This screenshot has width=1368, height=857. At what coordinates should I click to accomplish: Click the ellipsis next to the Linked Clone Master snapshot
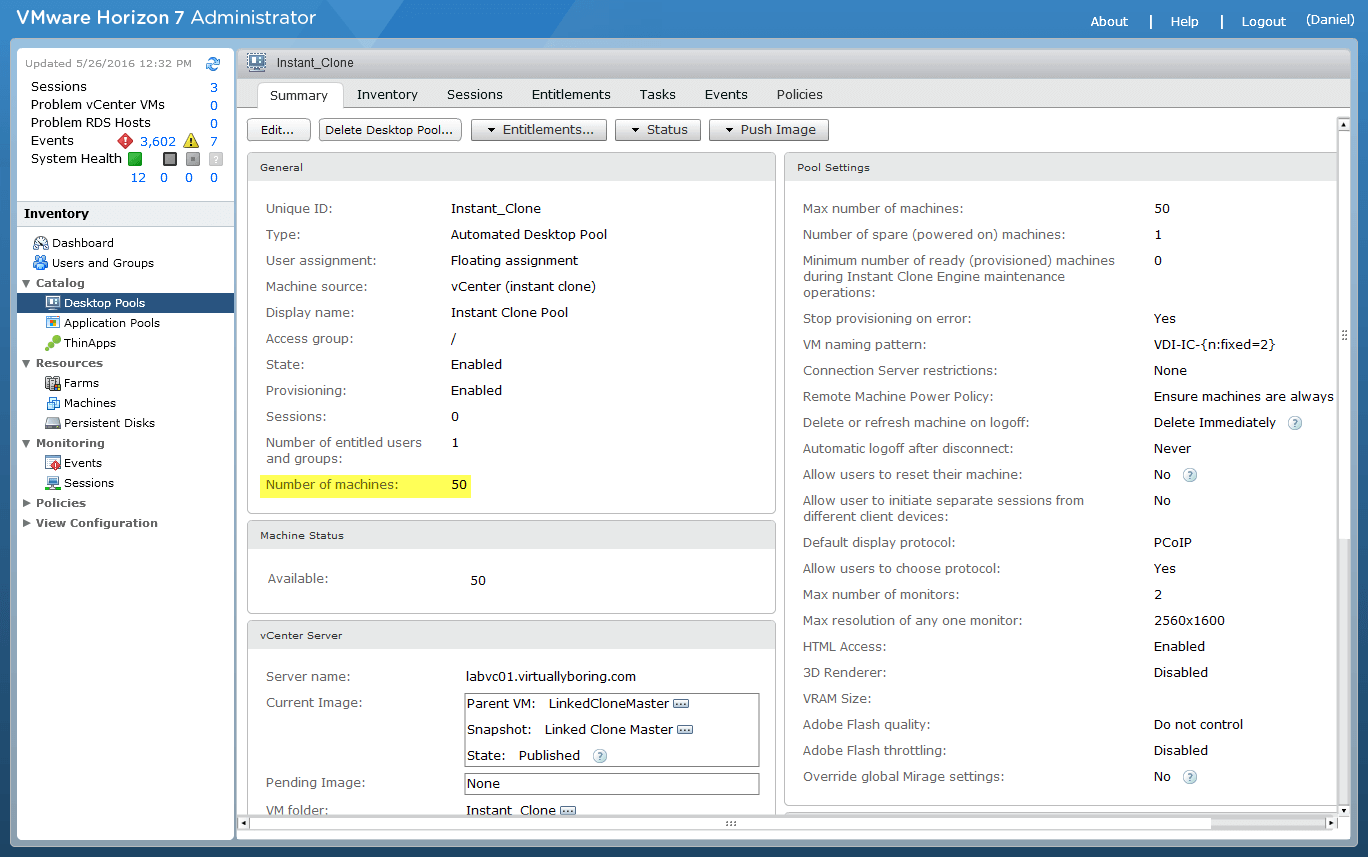point(685,730)
